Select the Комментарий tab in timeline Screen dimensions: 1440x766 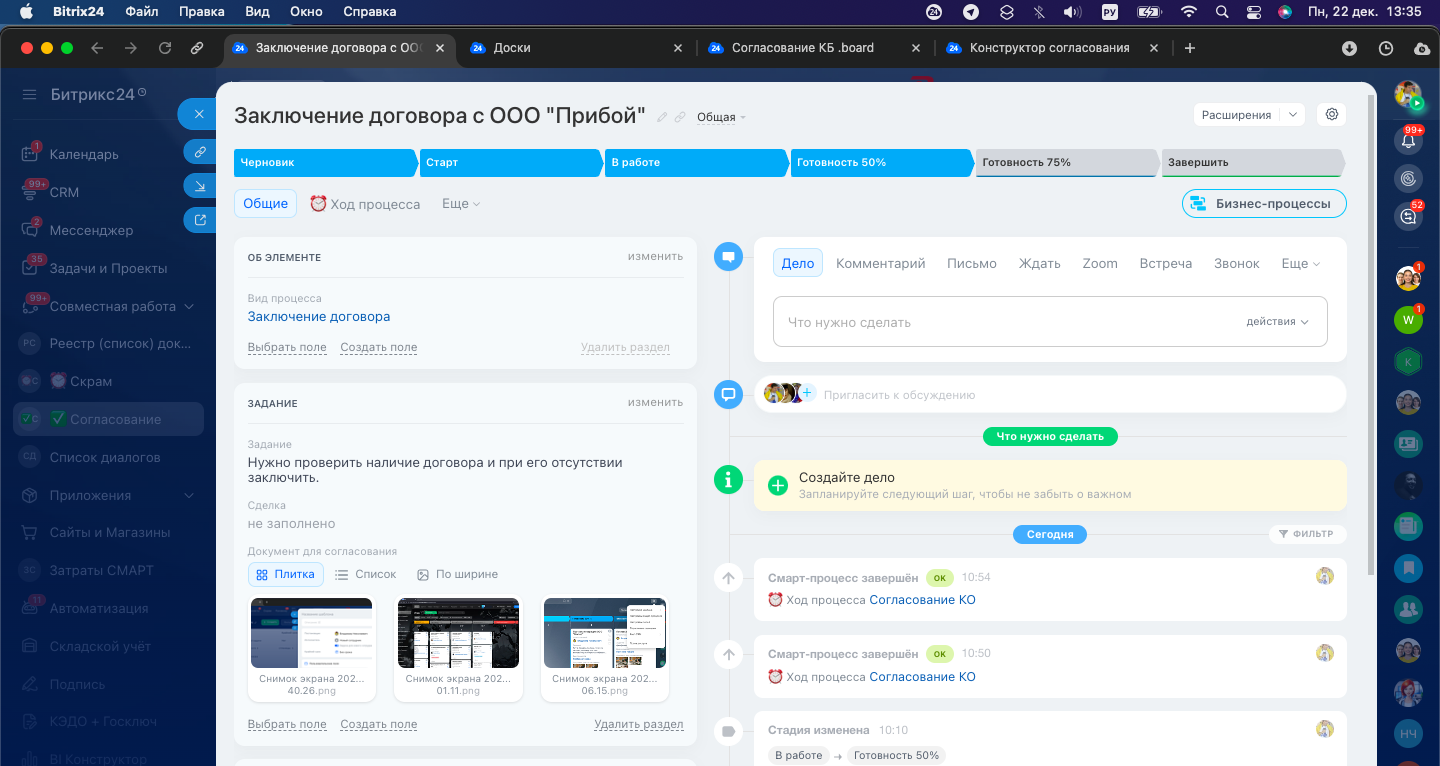click(x=880, y=263)
